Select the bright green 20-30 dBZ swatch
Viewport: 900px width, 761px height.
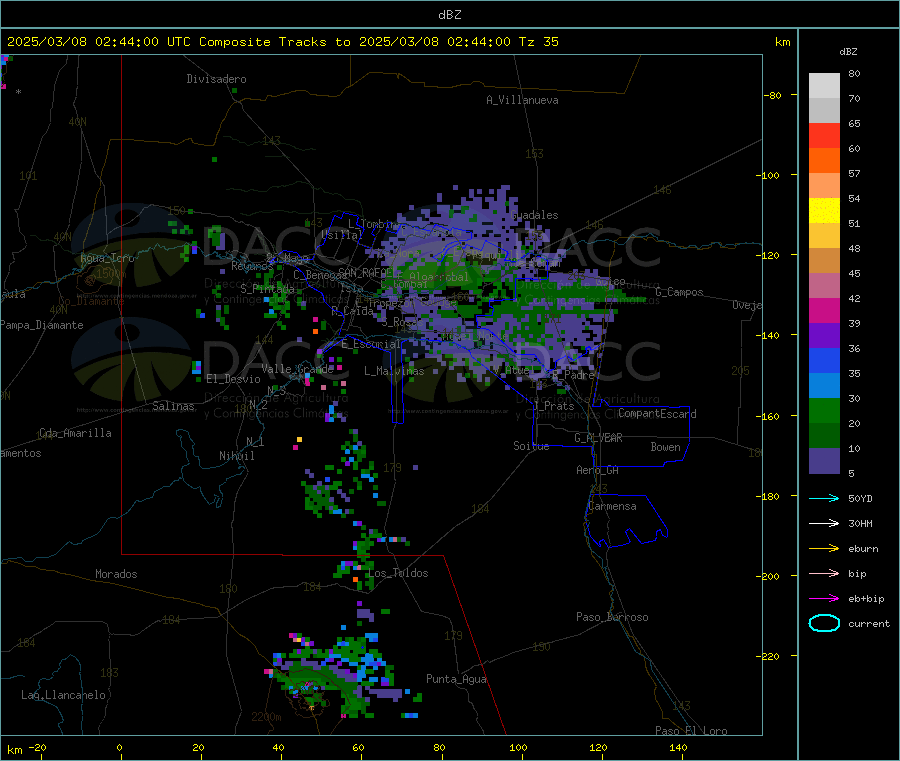tap(824, 410)
